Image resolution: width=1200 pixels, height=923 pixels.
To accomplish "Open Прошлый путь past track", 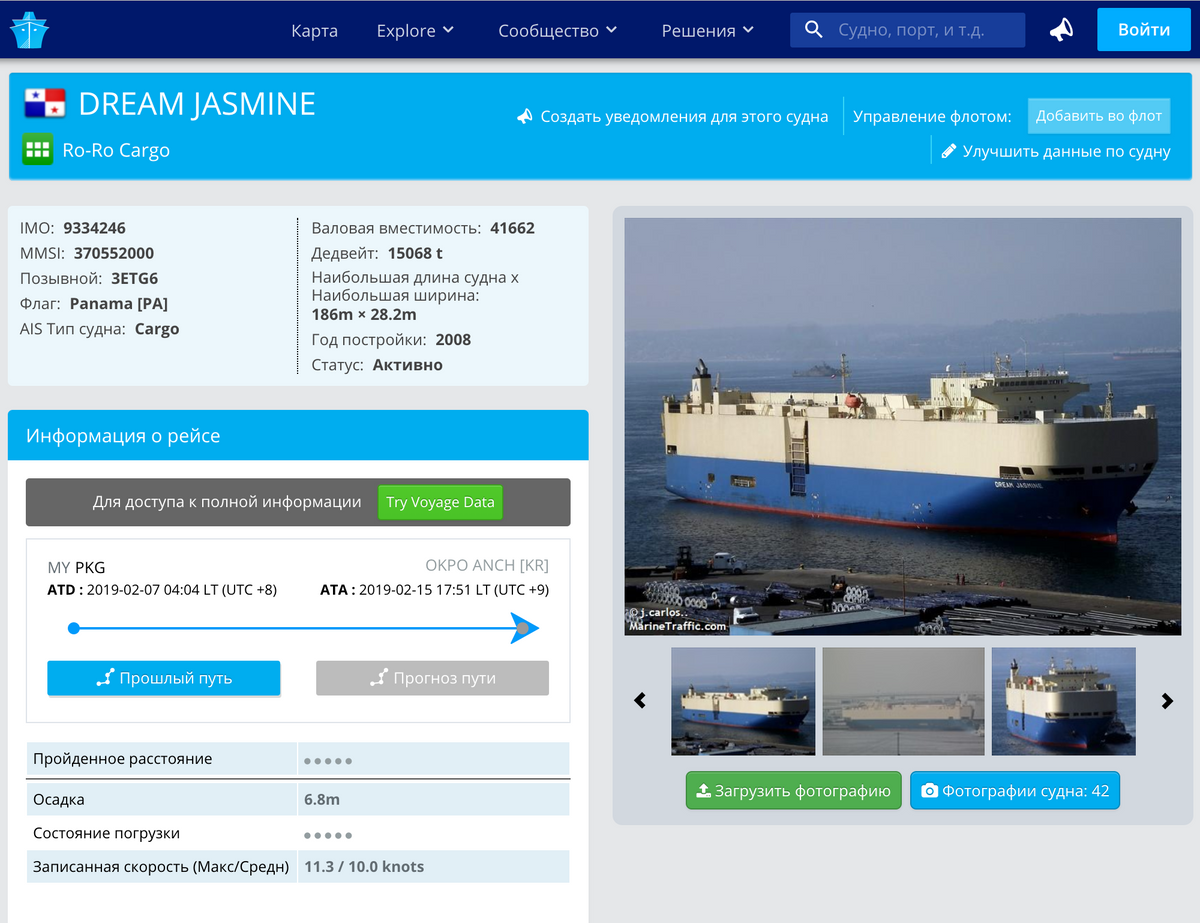I will point(164,678).
